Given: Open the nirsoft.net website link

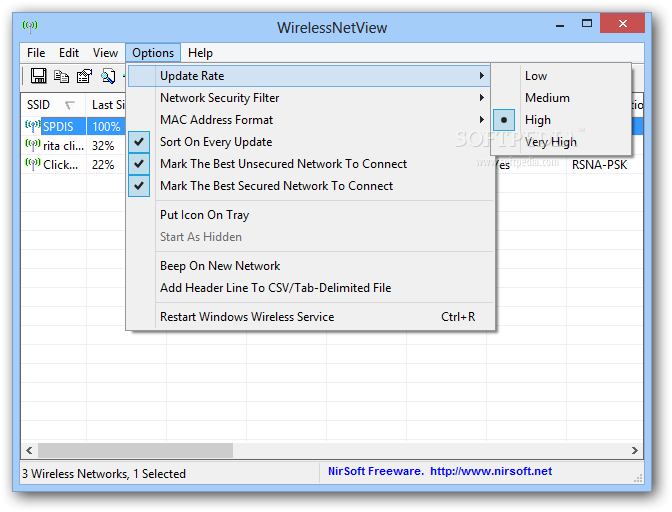Looking at the screenshot, I should click(x=491, y=471).
